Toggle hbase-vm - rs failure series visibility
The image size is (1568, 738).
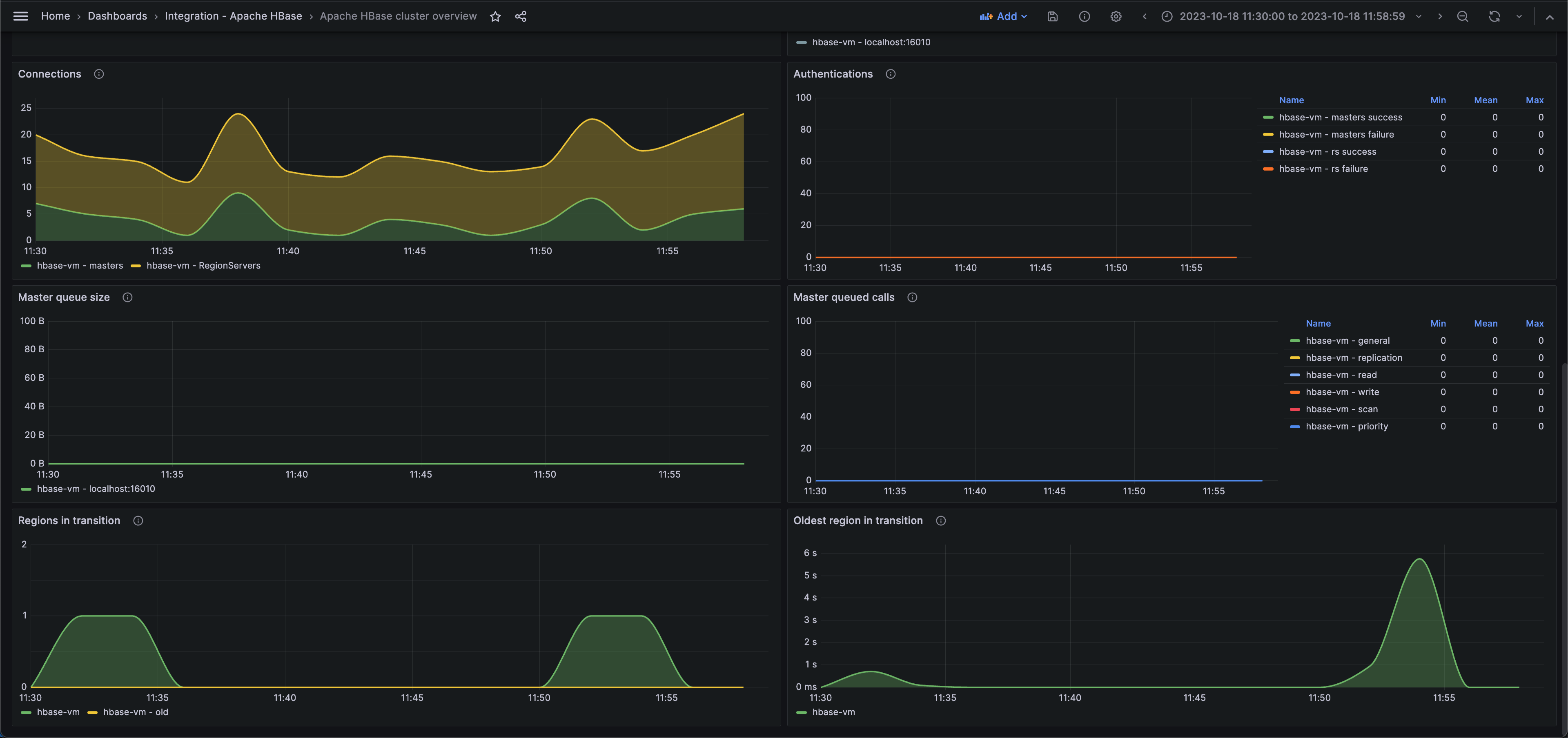pos(1323,169)
